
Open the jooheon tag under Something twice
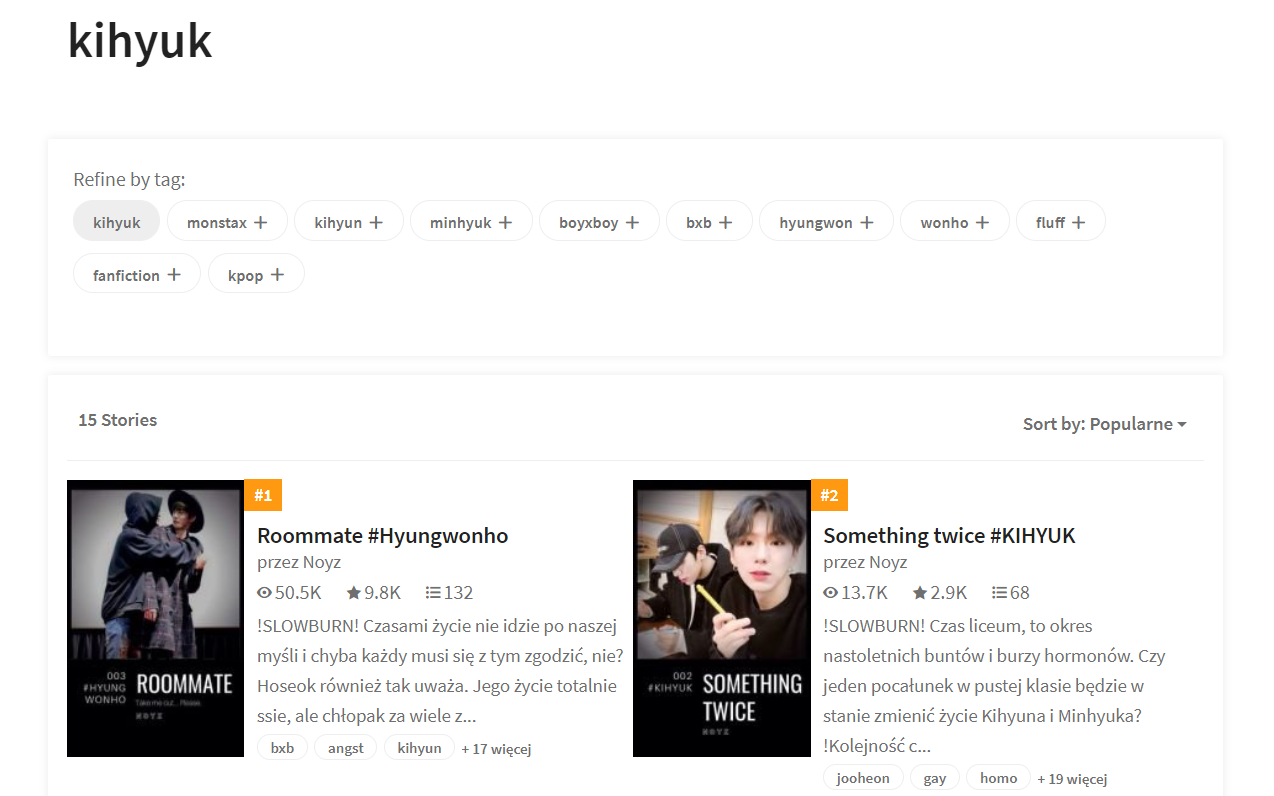coord(863,778)
